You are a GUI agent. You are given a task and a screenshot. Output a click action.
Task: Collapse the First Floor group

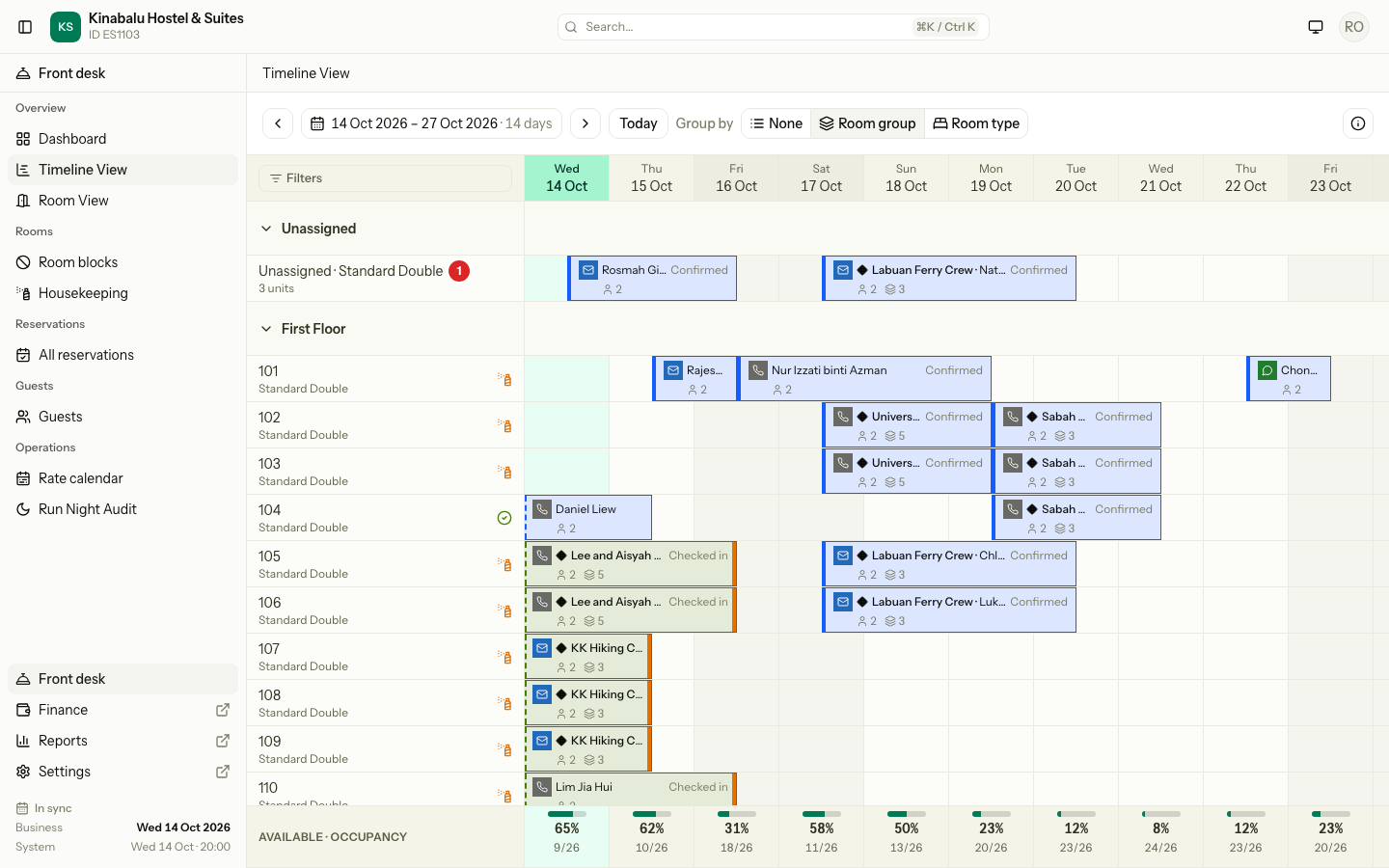point(266,329)
